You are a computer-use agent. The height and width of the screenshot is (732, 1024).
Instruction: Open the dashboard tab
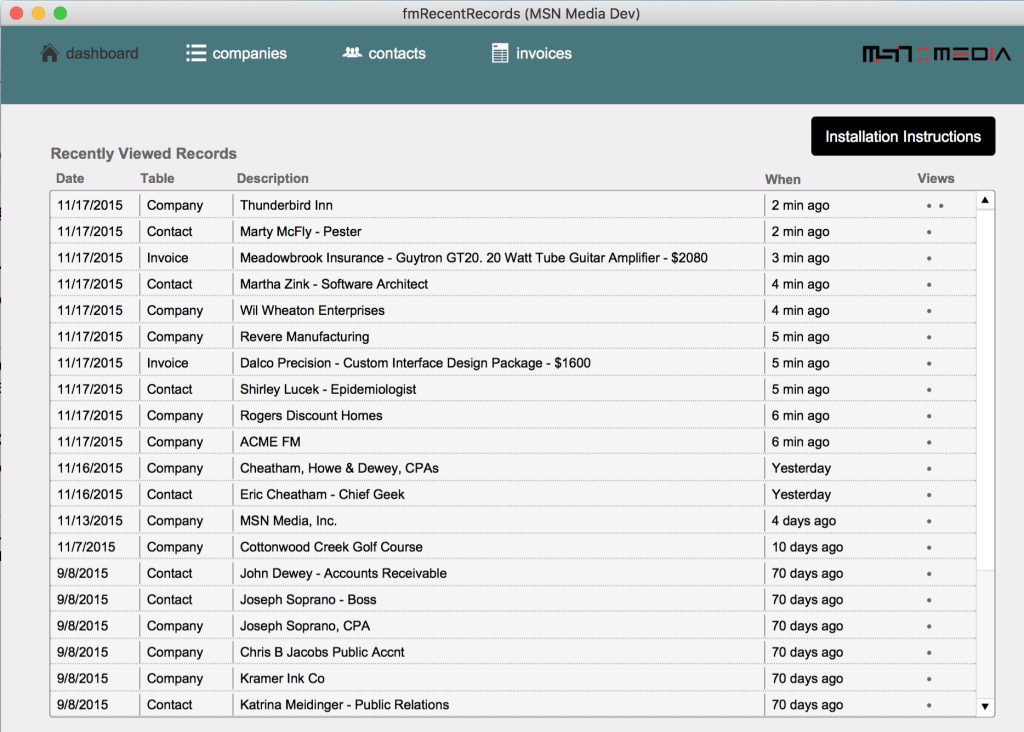[x=89, y=53]
